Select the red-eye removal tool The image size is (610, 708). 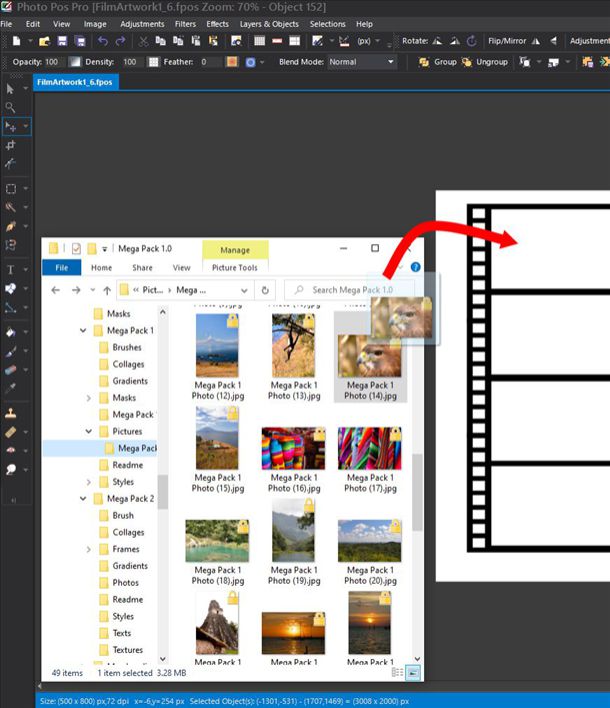[10, 451]
